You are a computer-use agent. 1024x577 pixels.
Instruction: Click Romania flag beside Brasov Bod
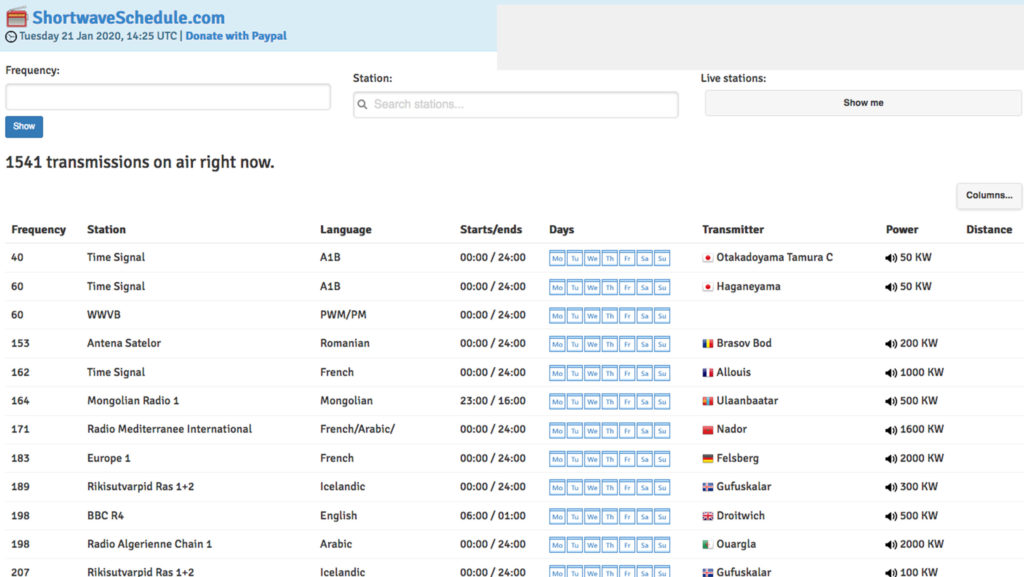707,343
